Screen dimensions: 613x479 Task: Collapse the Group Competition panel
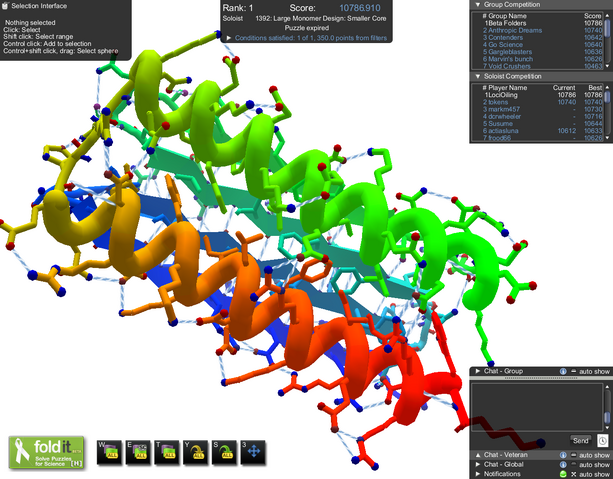pyautogui.click(x=477, y=5)
